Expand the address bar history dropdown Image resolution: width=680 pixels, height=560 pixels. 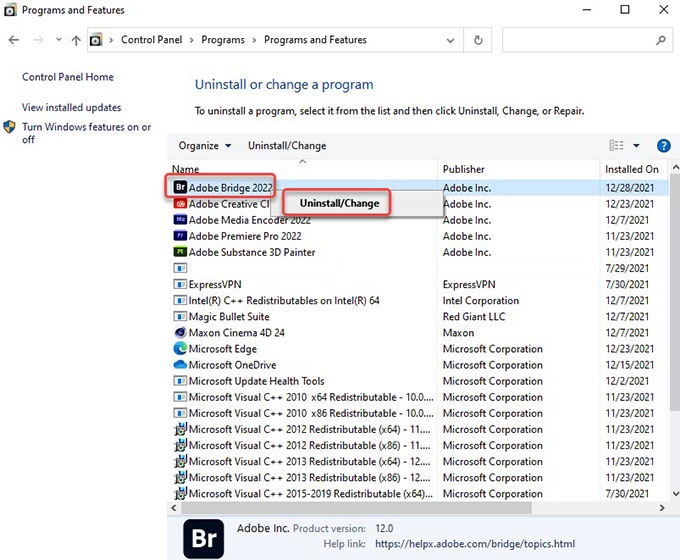450,40
